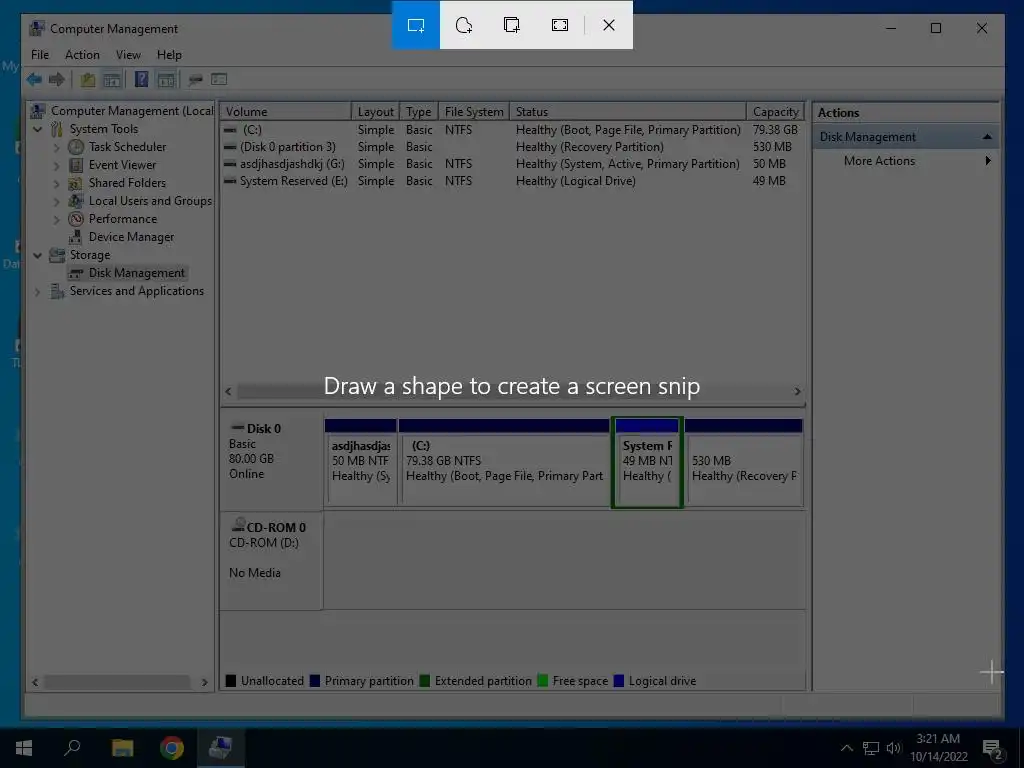Collapse the Storage tree node
This screenshot has height=768, width=1024.
click(x=38, y=255)
